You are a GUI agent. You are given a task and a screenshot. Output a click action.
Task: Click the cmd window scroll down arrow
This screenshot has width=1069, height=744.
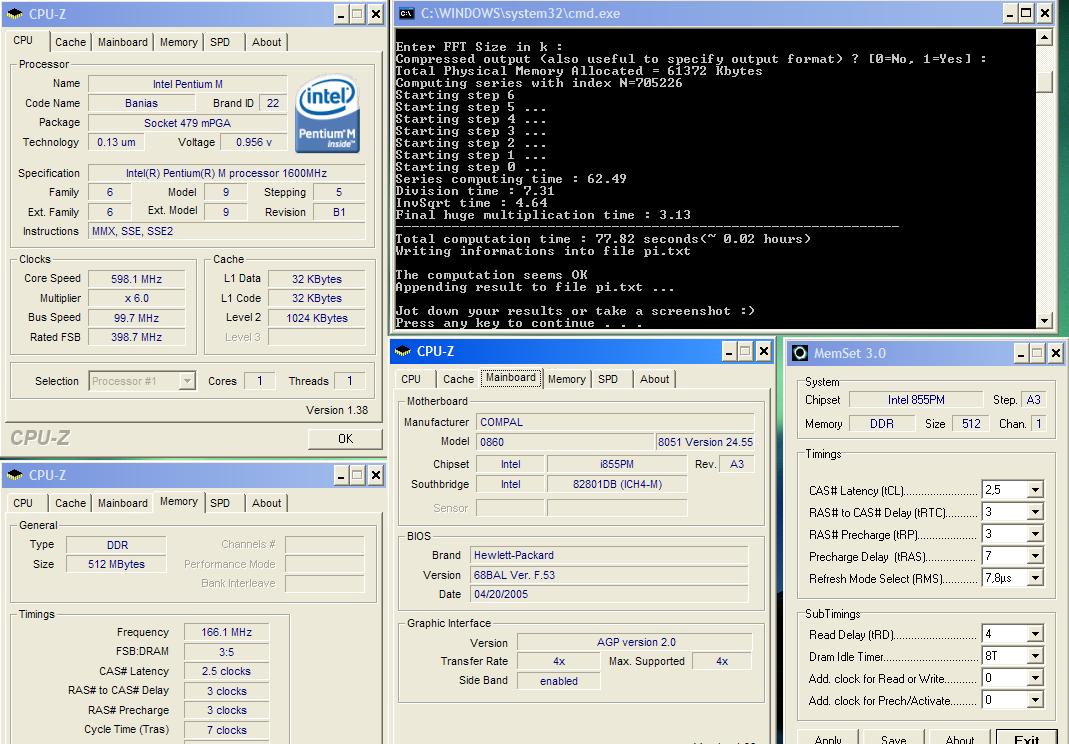(x=1044, y=320)
